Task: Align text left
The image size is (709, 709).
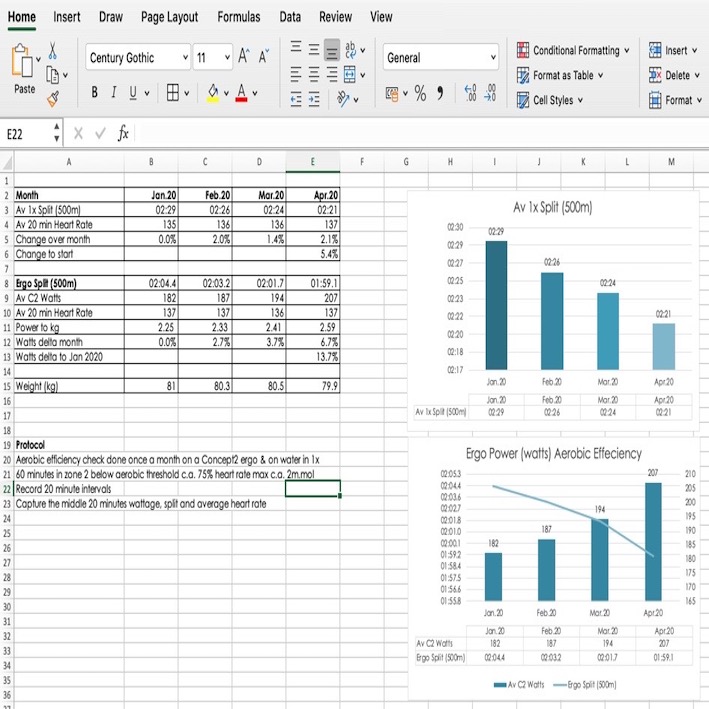Action: (x=296, y=74)
